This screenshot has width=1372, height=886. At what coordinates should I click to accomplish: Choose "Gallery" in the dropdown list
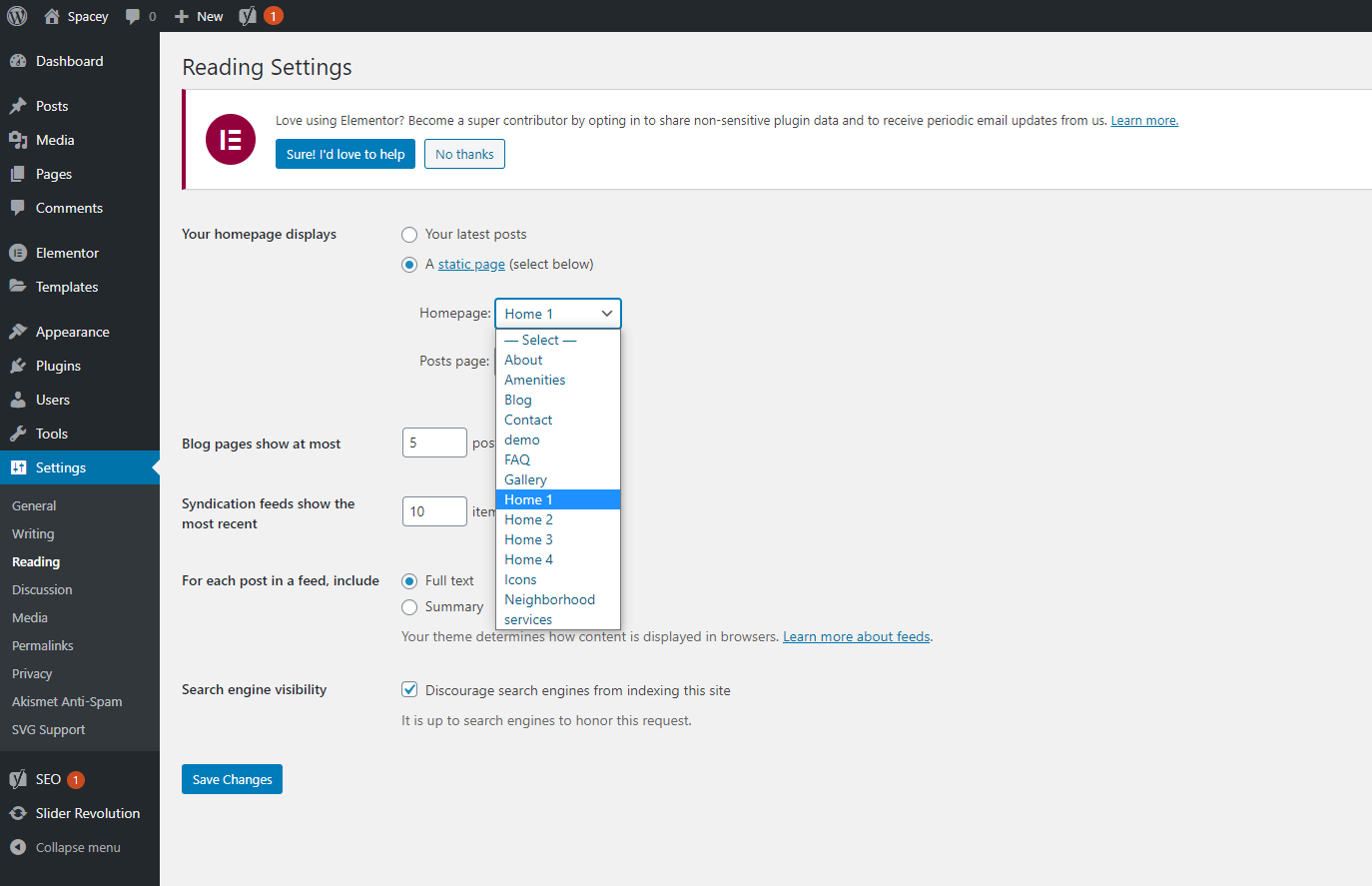tap(525, 479)
